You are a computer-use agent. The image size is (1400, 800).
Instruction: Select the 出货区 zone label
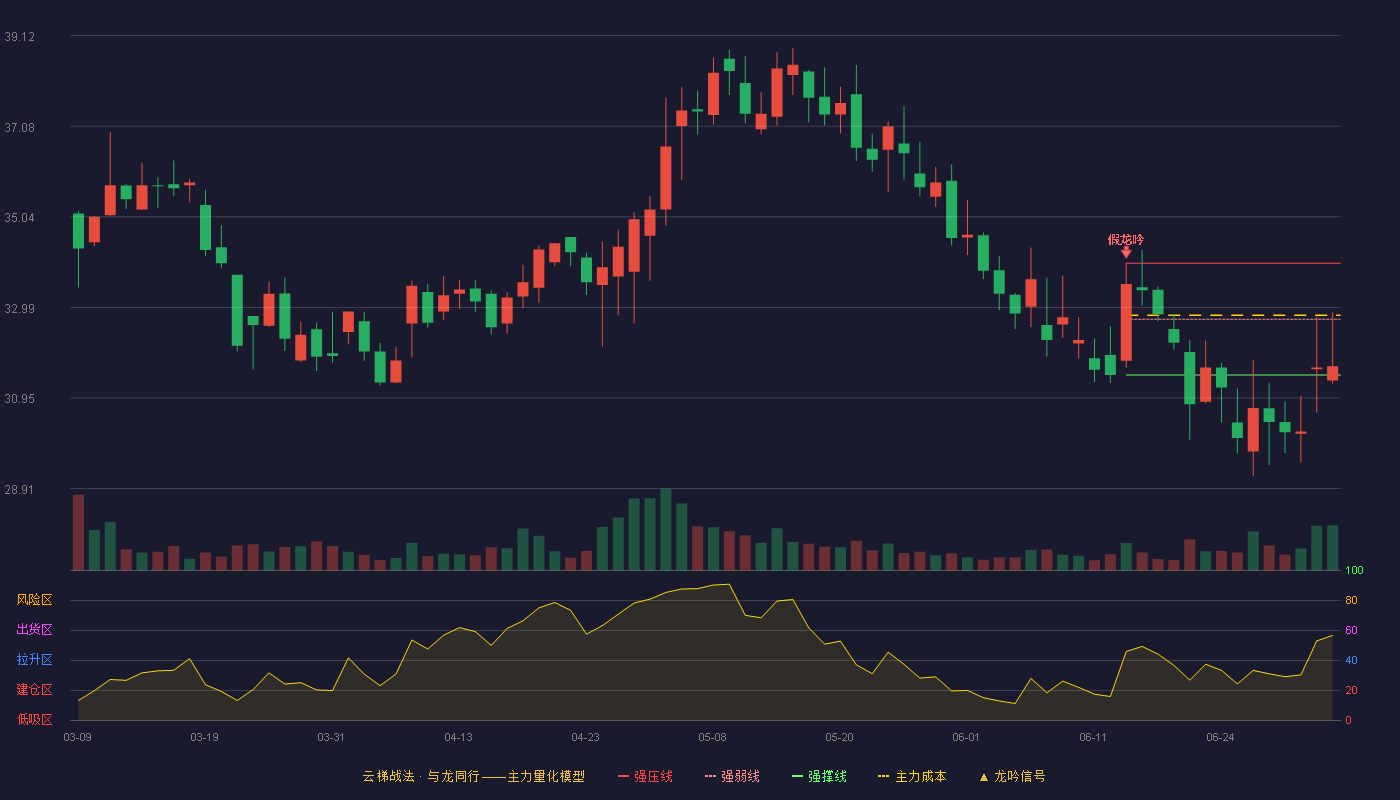click(x=34, y=630)
